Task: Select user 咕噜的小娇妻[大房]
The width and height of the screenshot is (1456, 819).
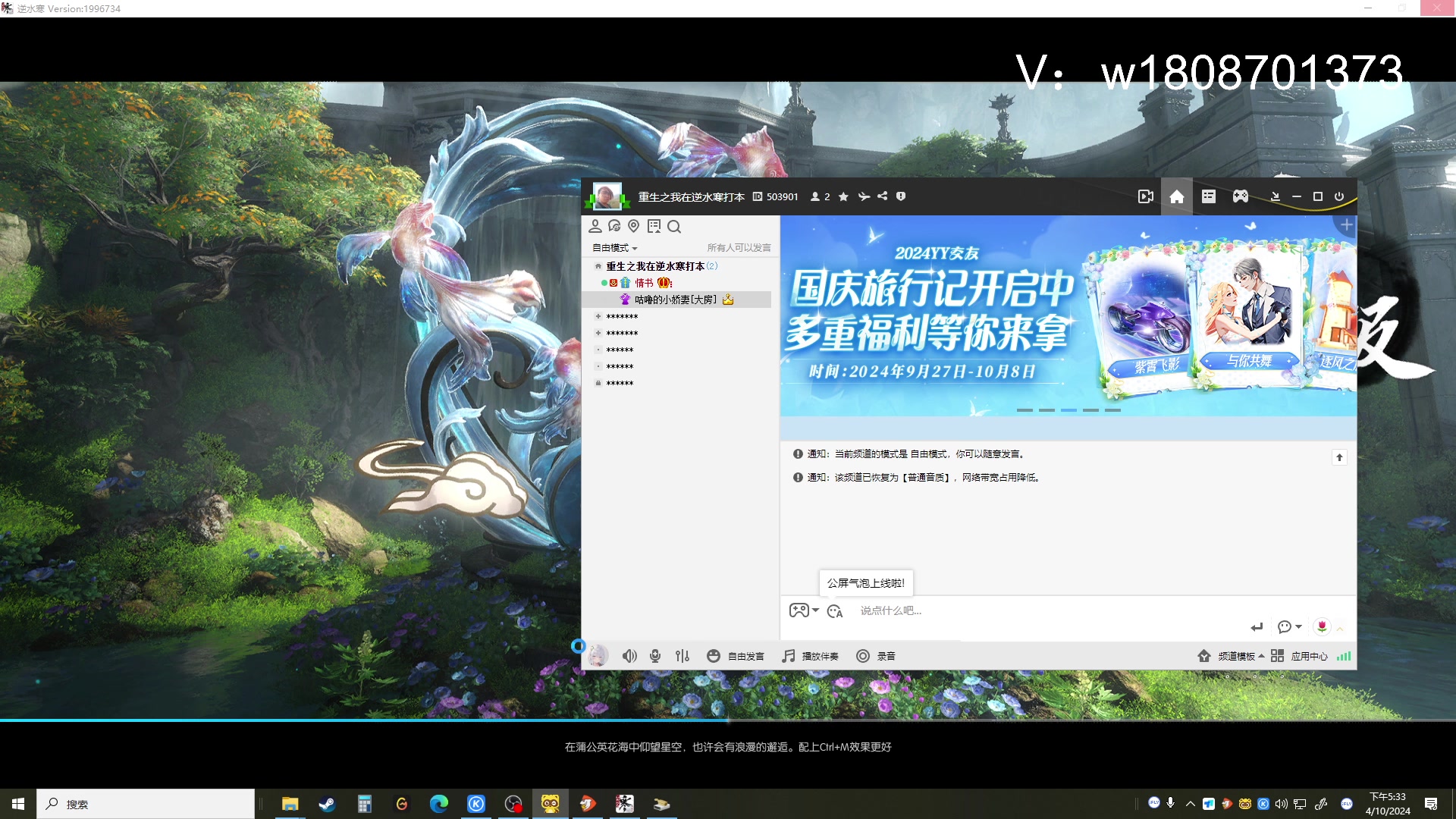Action: coord(676,300)
